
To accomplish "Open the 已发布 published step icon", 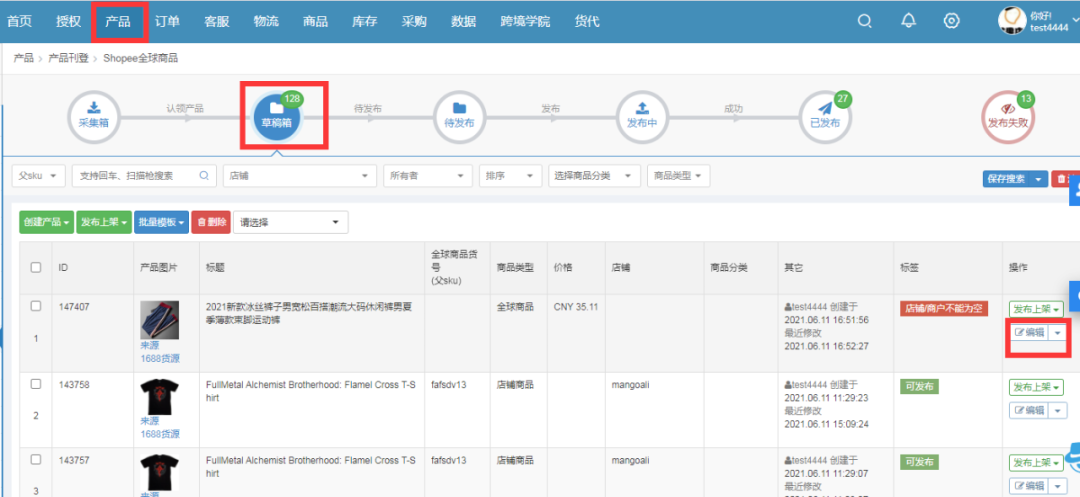I will tap(825, 115).
